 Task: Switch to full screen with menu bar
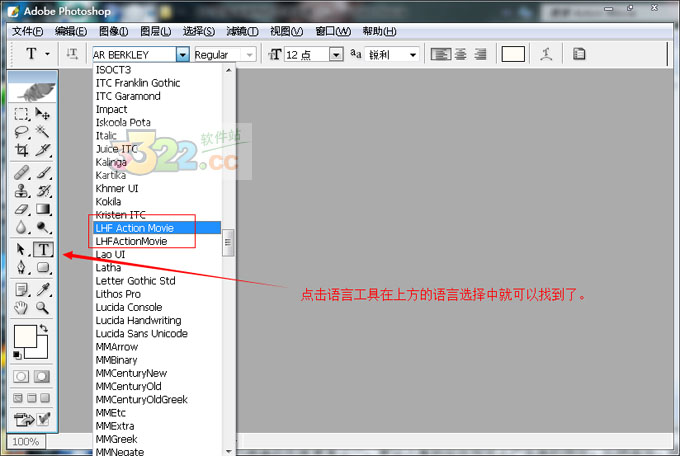(x=32, y=398)
